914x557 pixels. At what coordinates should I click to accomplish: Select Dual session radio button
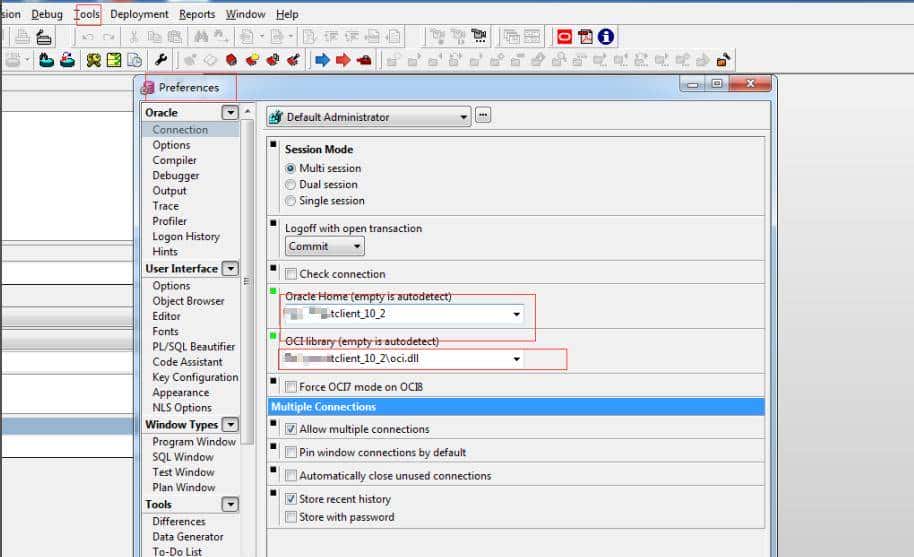(290, 185)
